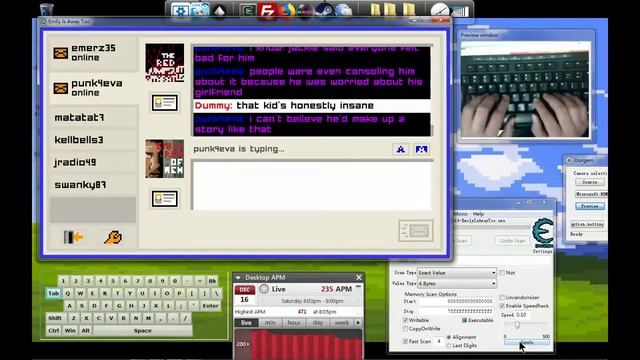640x360 pixels.
Task: Click the Undo Scan button
Action: [512, 241]
